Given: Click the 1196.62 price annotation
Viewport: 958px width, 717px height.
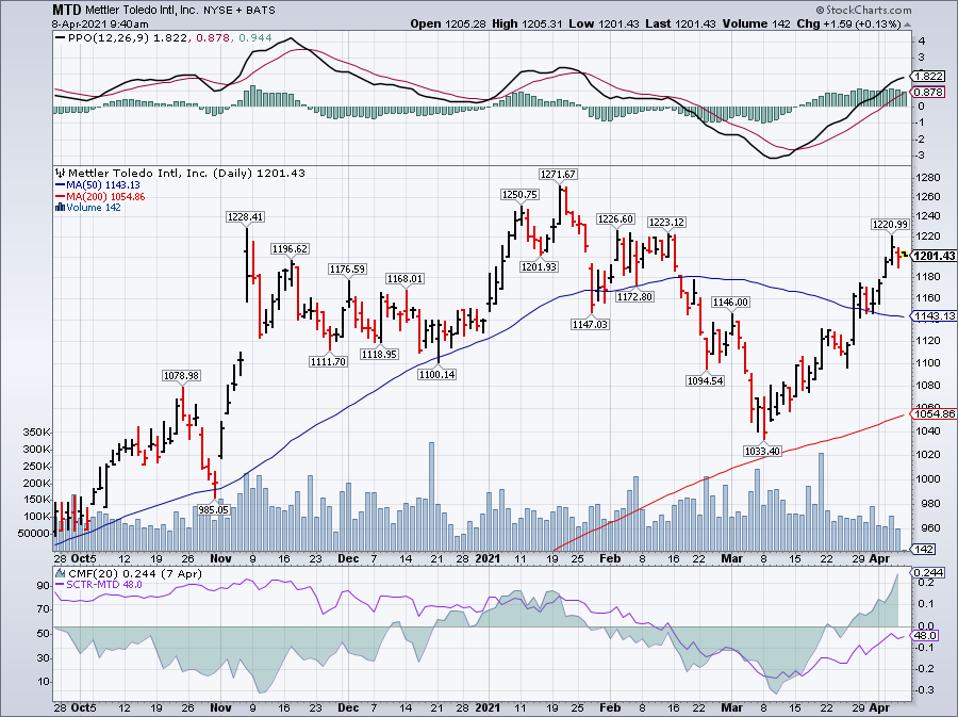Looking at the screenshot, I should click(290, 249).
